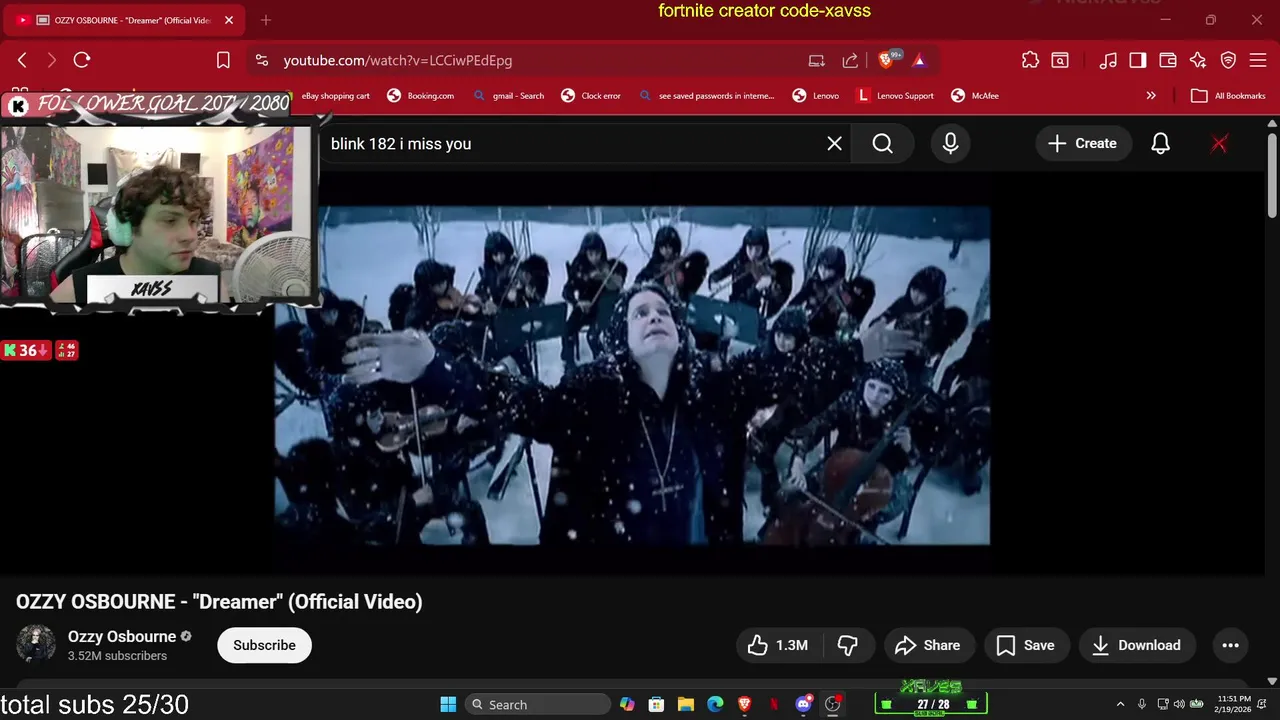Open the saved passwords bookmark
This screenshot has width=1280, height=720.
(x=706, y=96)
